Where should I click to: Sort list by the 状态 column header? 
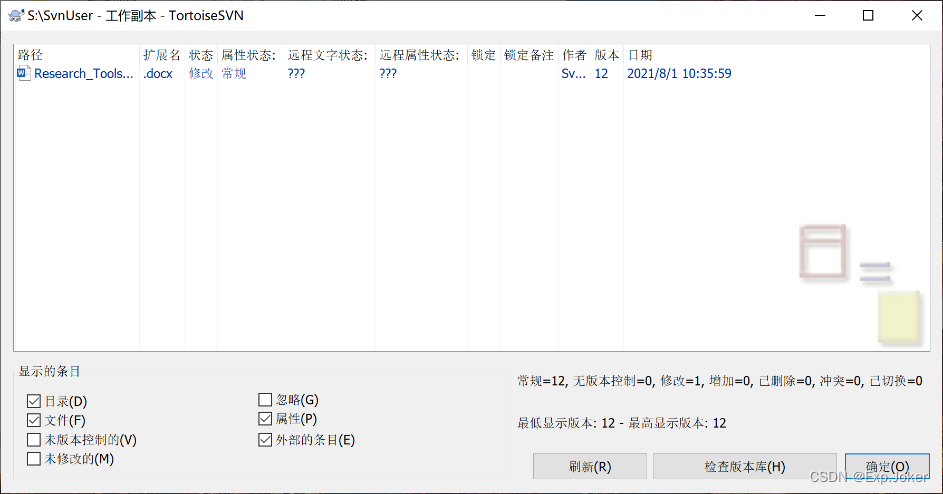tap(201, 55)
